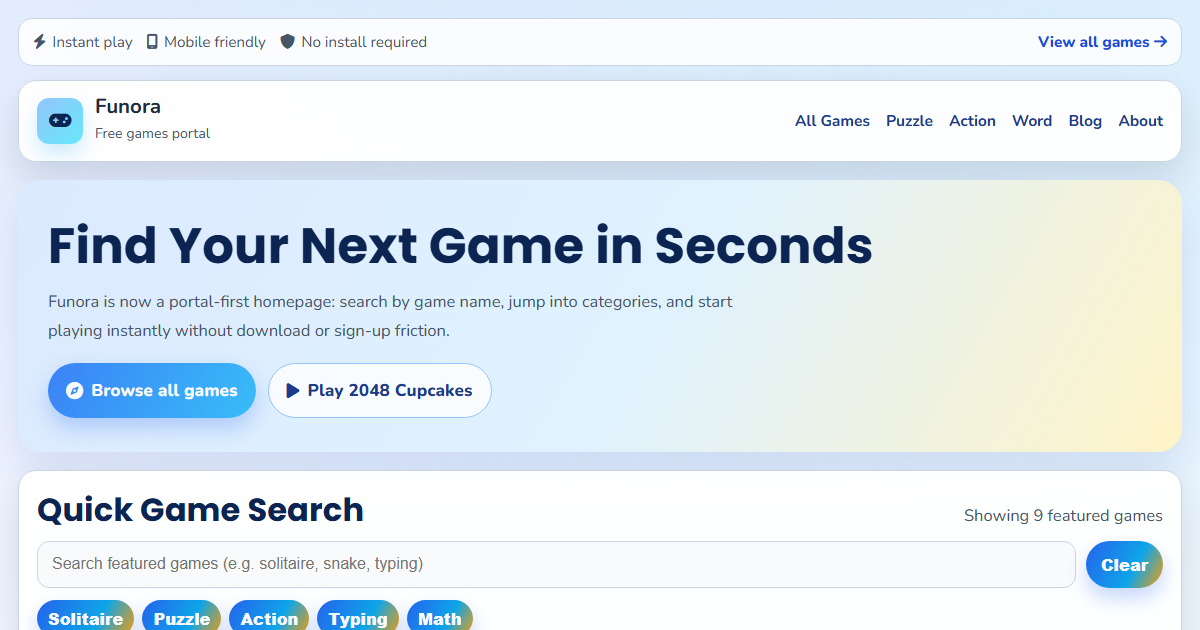Click inside the featured games search field

pyautogui.click(x=556, y=564)
